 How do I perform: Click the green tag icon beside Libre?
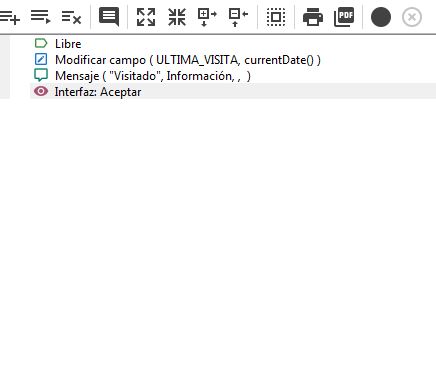[x=41, y=43]
